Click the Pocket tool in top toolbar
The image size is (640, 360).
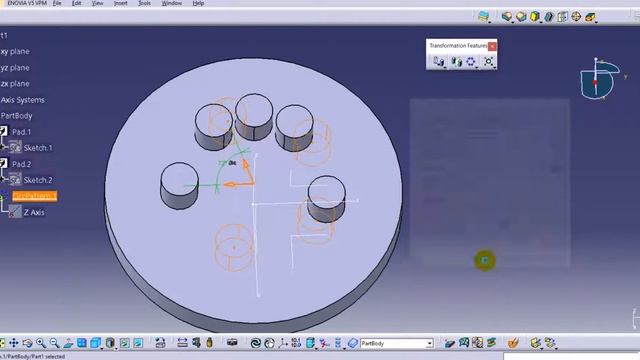[521, 17]
